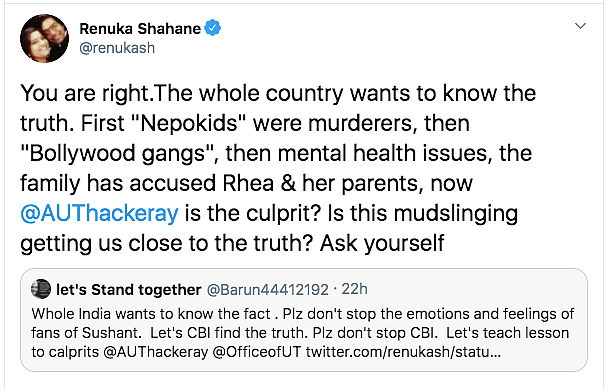Screen dimensions: 610x389
Task: Open @AUThackeray mention inside the quoted tweet
Action: pos(156,352)
